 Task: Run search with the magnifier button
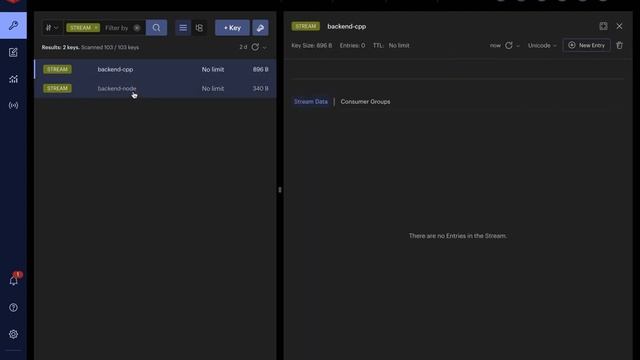coord(156,28)
